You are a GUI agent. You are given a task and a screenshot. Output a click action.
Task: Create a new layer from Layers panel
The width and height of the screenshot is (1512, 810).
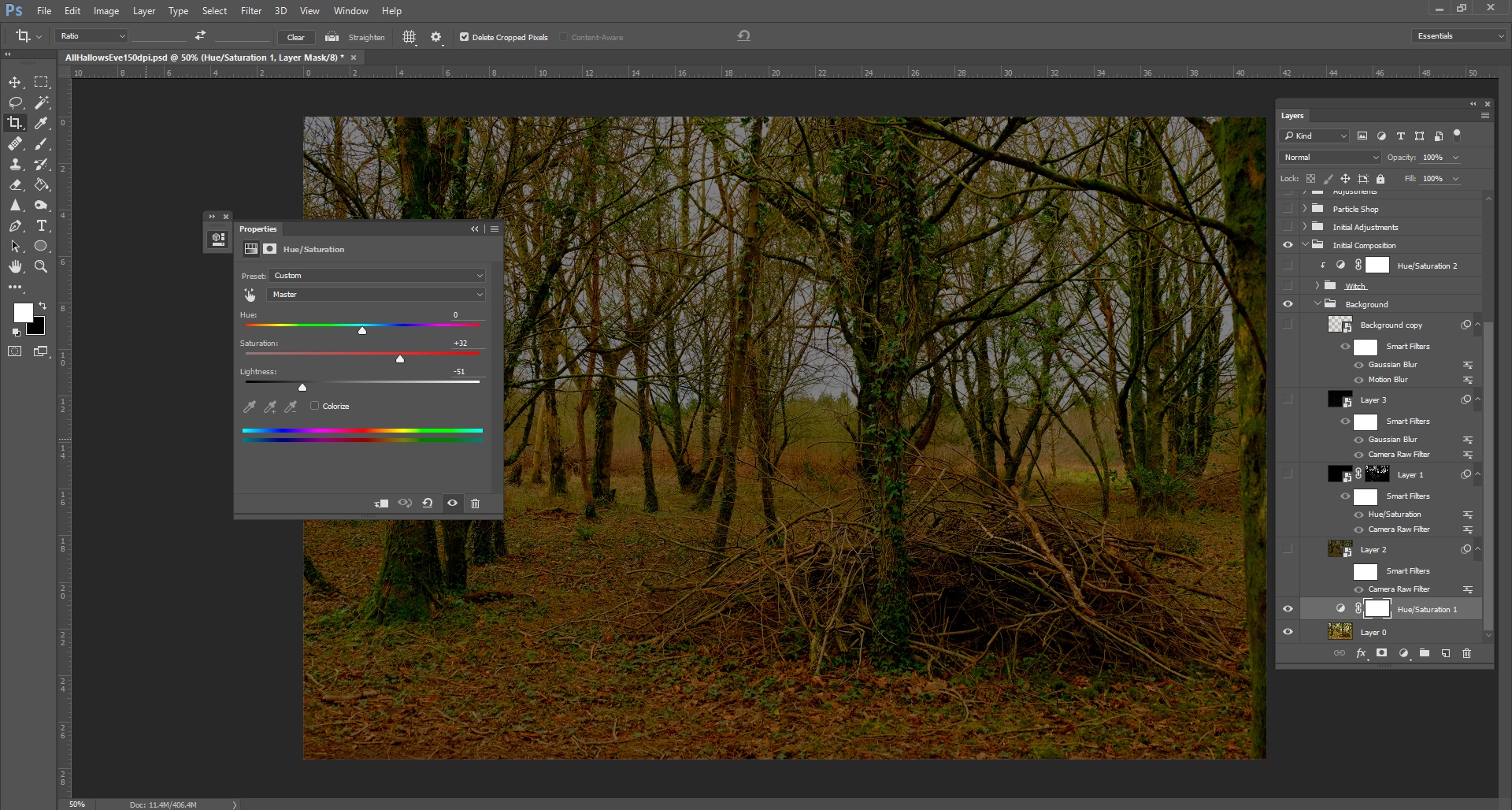pyautogui.click(x=1445, y=653)
